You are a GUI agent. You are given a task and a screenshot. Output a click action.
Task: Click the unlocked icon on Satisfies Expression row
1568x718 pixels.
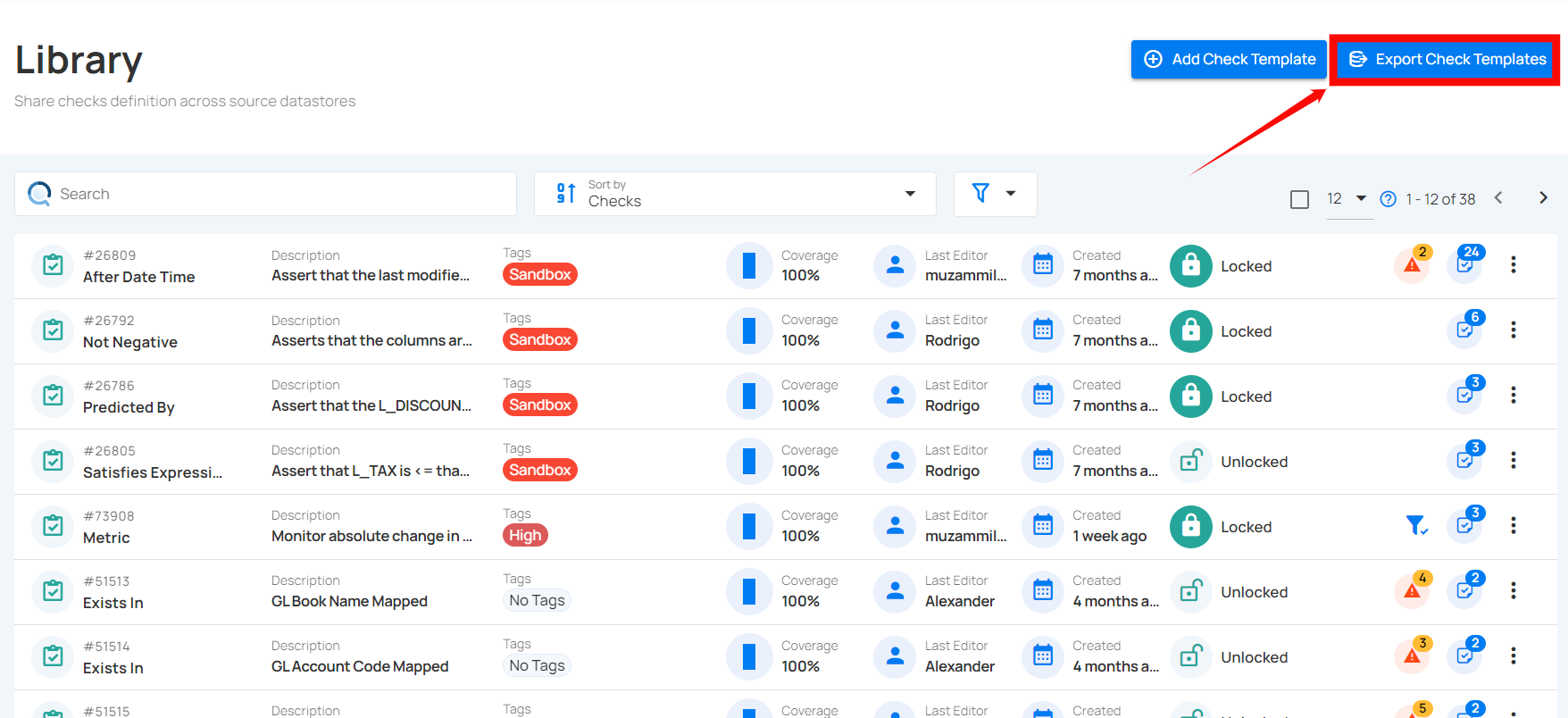pos(1191,462)
